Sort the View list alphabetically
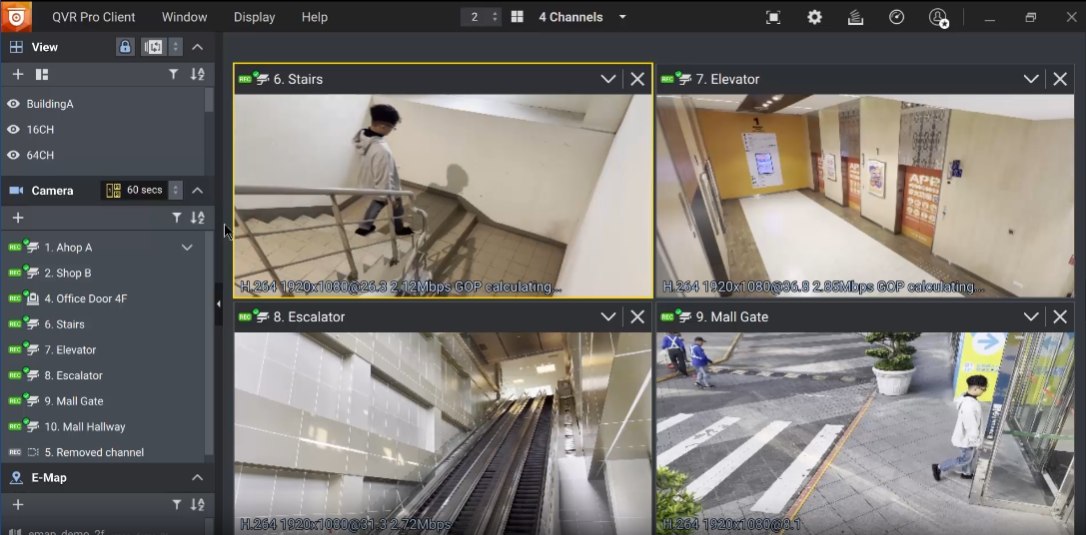This screenshot has height=535, width=1086. click(x=197, y=74)
